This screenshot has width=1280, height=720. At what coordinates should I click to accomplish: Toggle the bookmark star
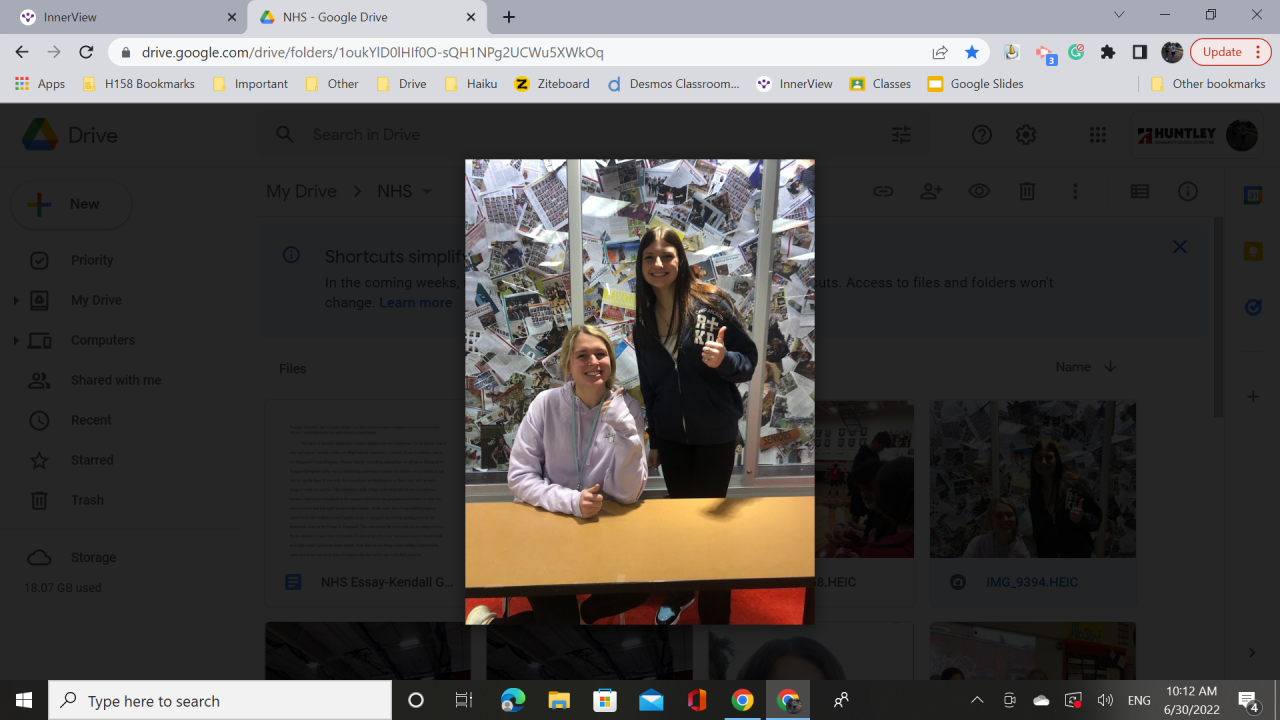coord(972,52)
